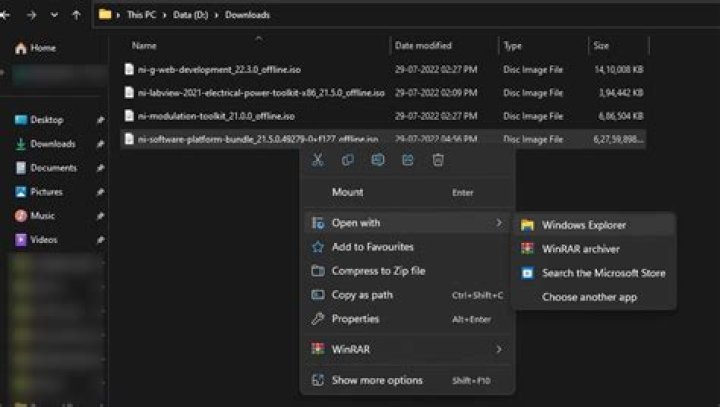The height and width of the screenshot is (407, 720).
Task: Unpin Downloads using its pin icon
Action: pos(100,144)
